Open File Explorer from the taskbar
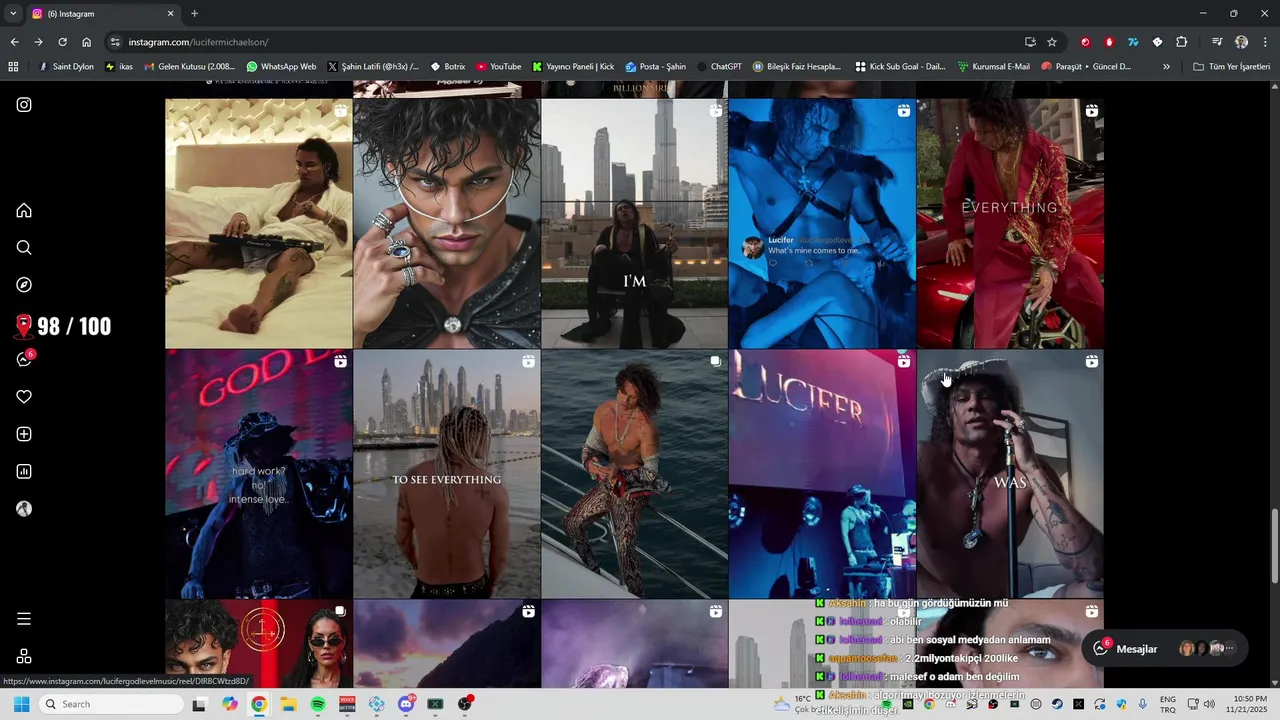 (x=288, y=704)
